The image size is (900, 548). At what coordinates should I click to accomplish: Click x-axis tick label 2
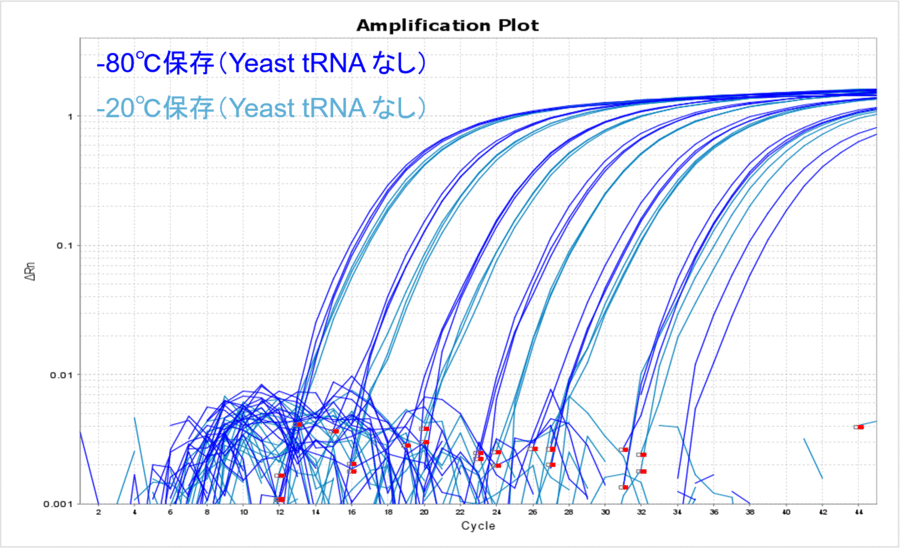tap(98, 512)
